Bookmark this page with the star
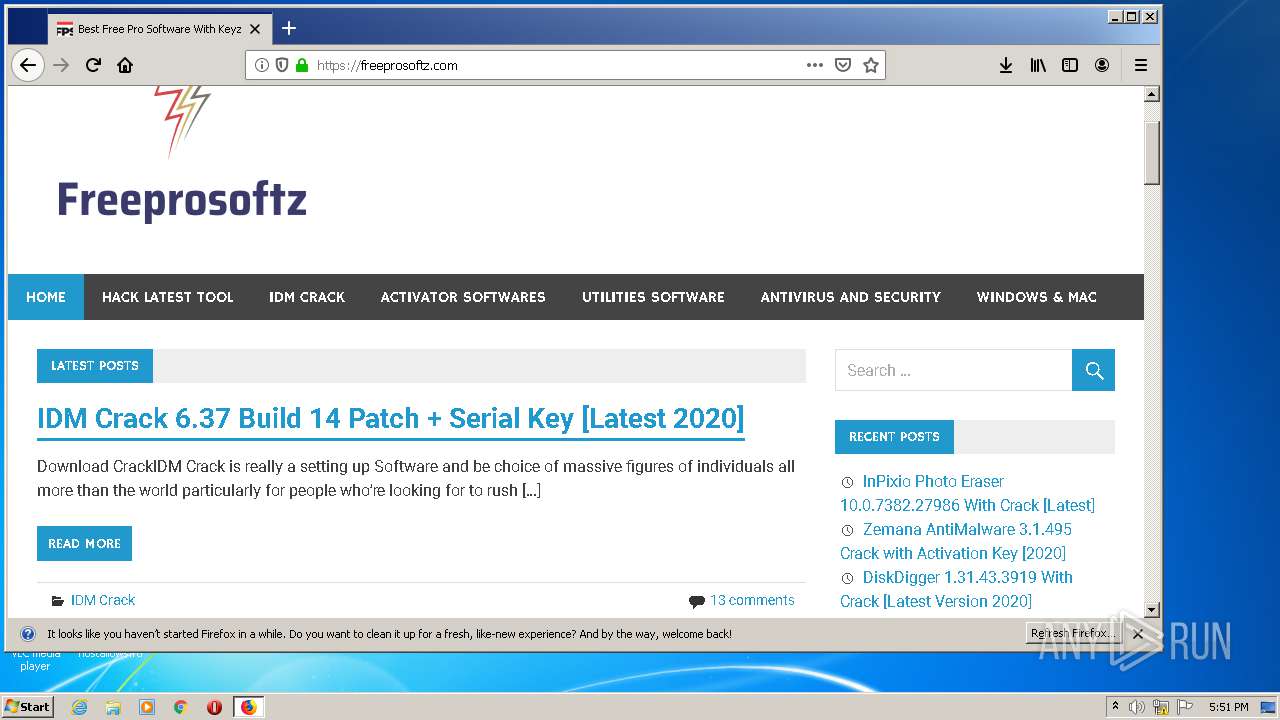The height and width of the screenshot is (720, 1280). 871,65
